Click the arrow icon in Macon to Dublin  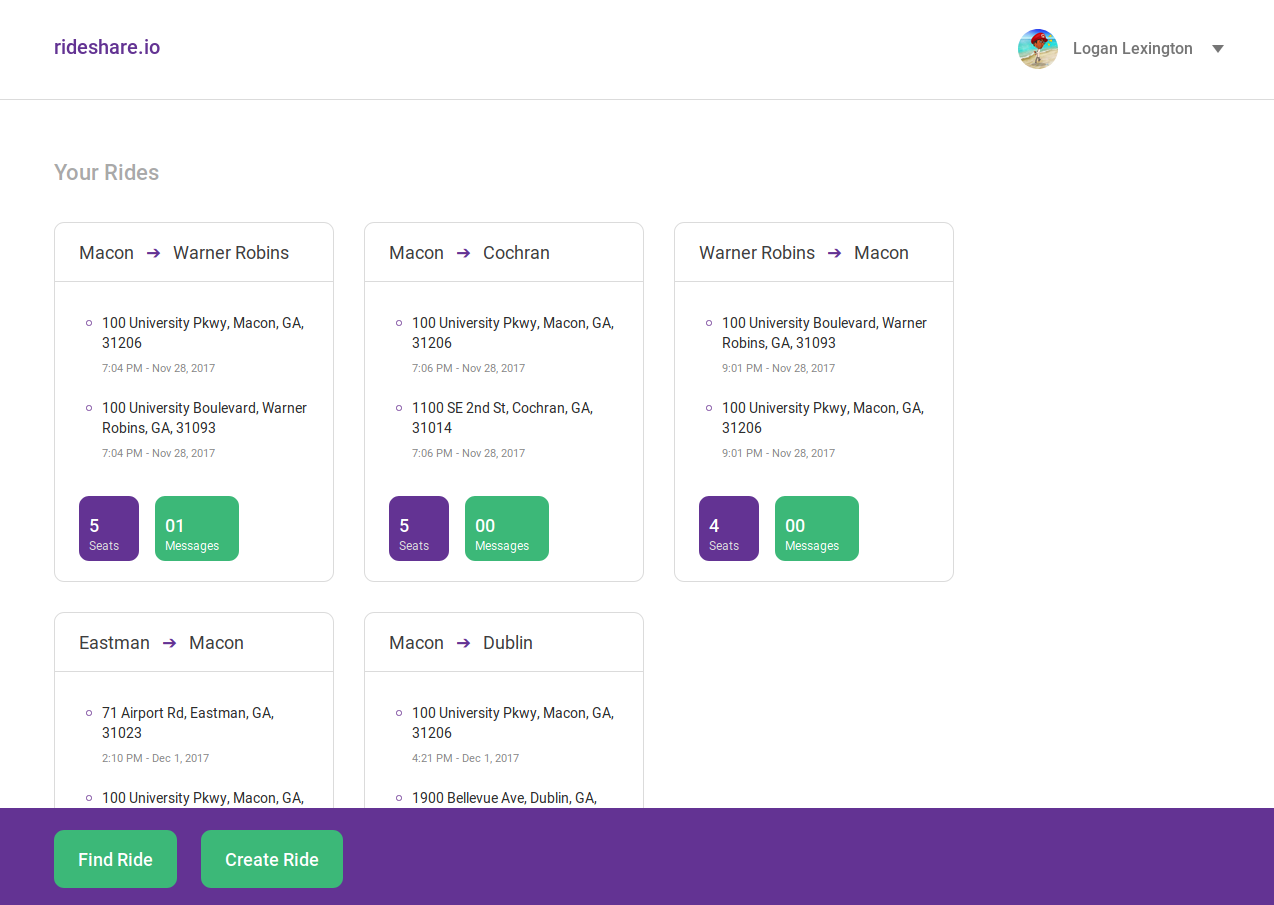(x=463, y=643)
